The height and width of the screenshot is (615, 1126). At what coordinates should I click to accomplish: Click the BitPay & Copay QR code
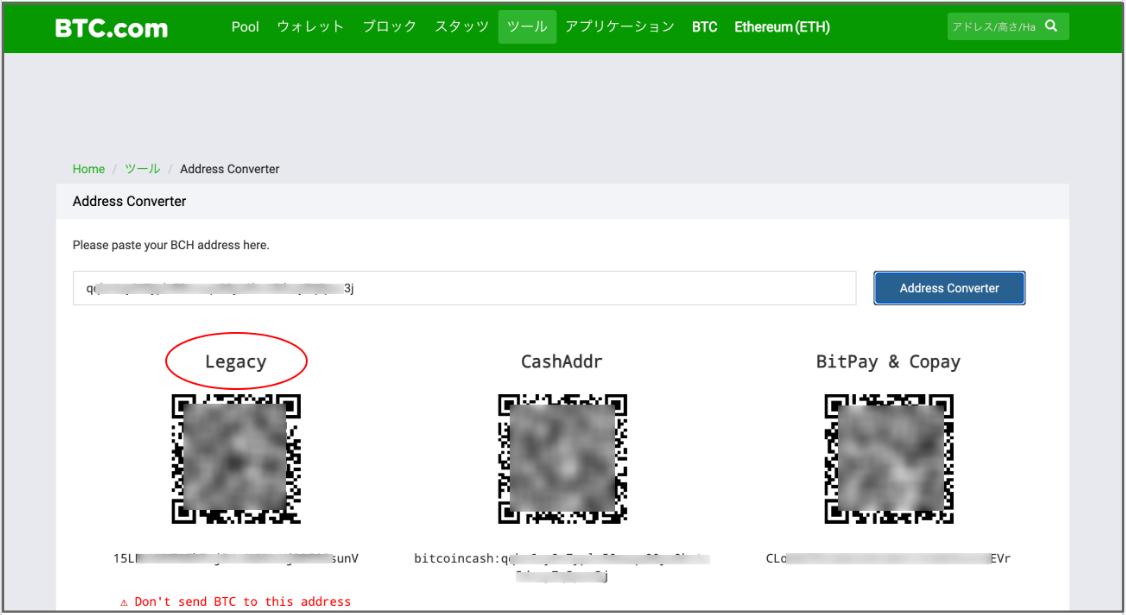(x=889, y=458)
